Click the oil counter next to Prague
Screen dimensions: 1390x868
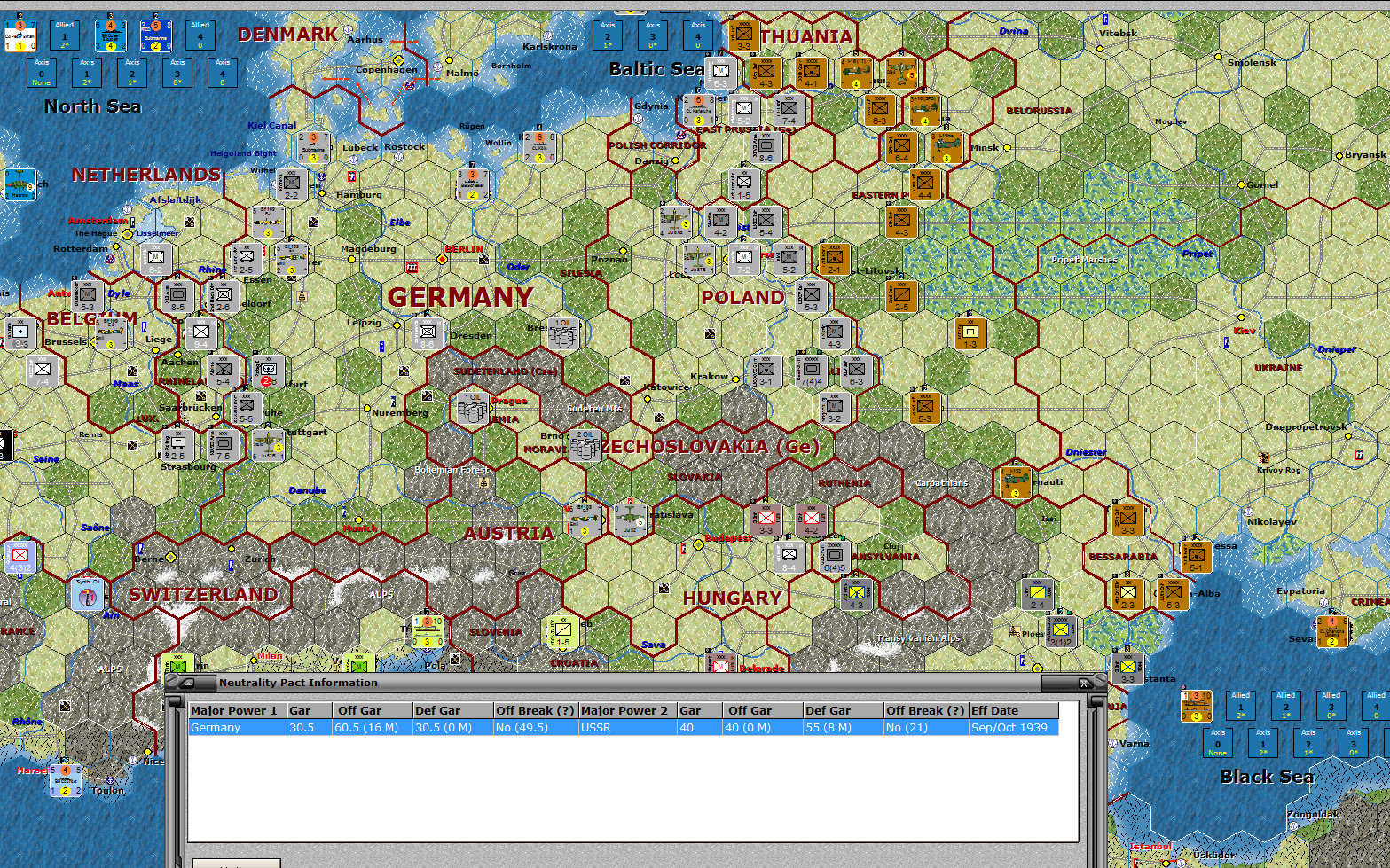473,408
